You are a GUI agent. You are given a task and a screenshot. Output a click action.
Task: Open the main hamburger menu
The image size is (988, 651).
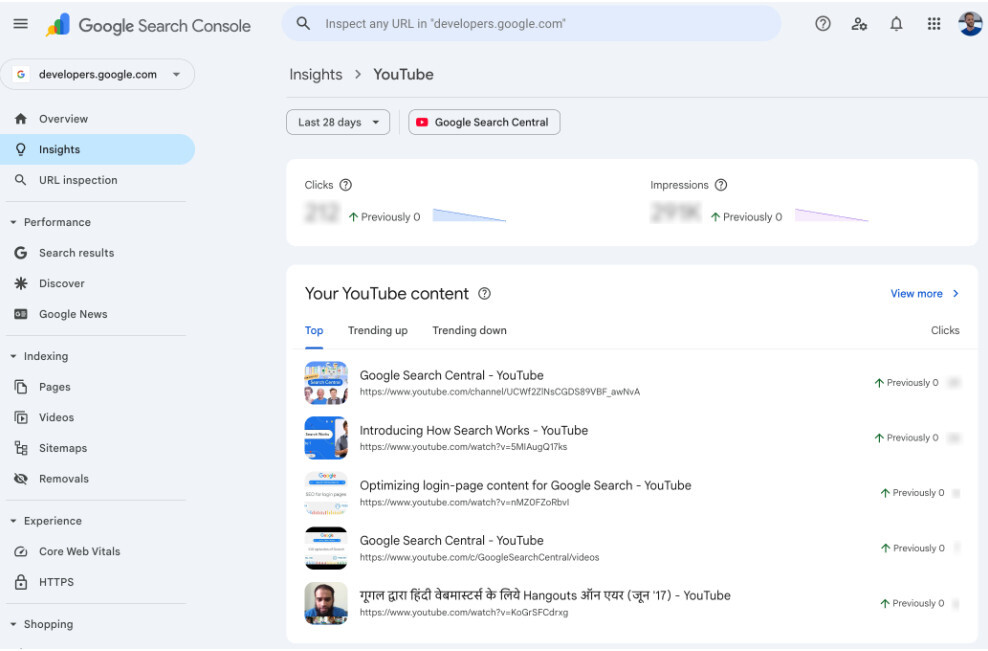click(20, 24)
